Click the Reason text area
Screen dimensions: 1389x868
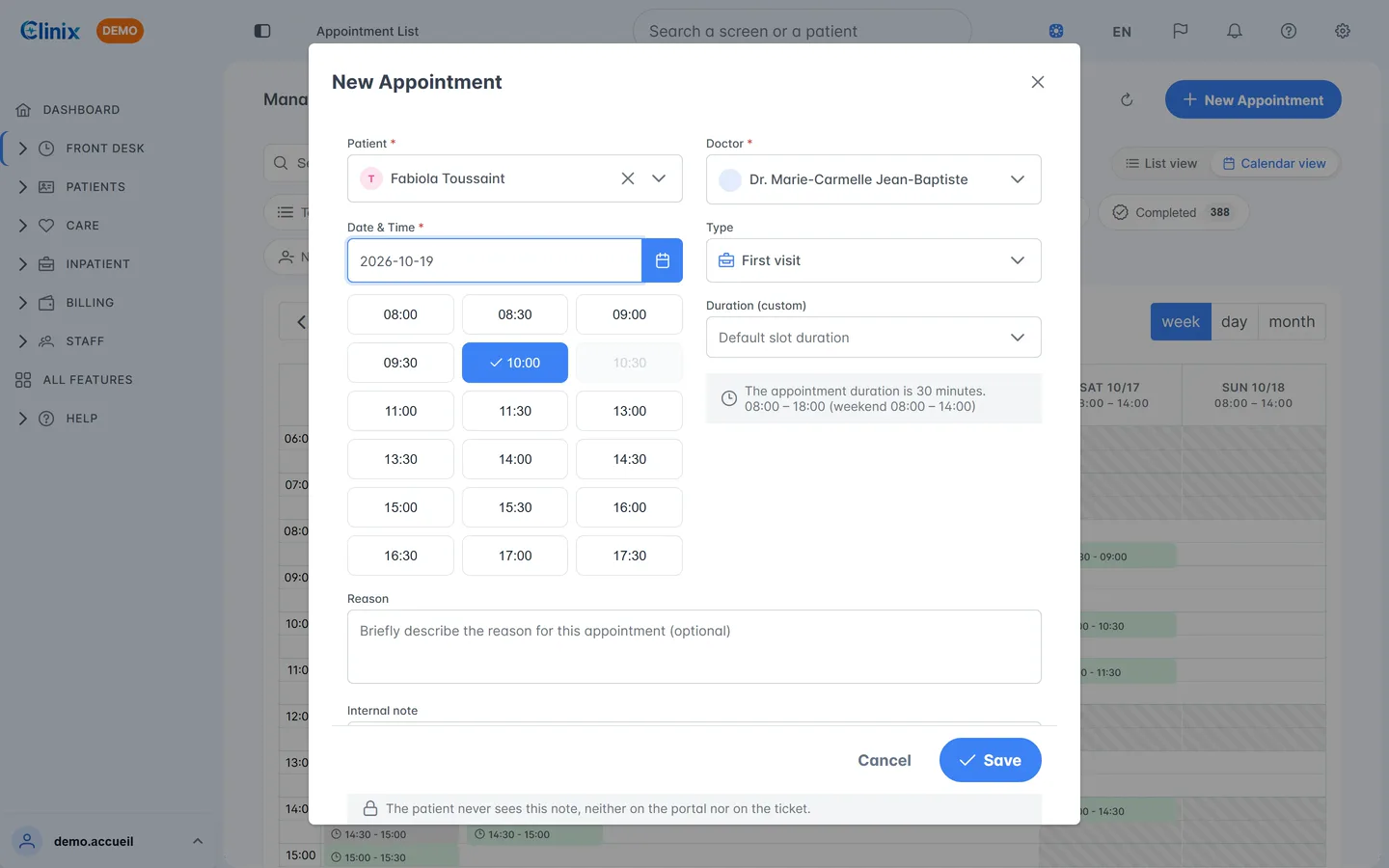694,646
